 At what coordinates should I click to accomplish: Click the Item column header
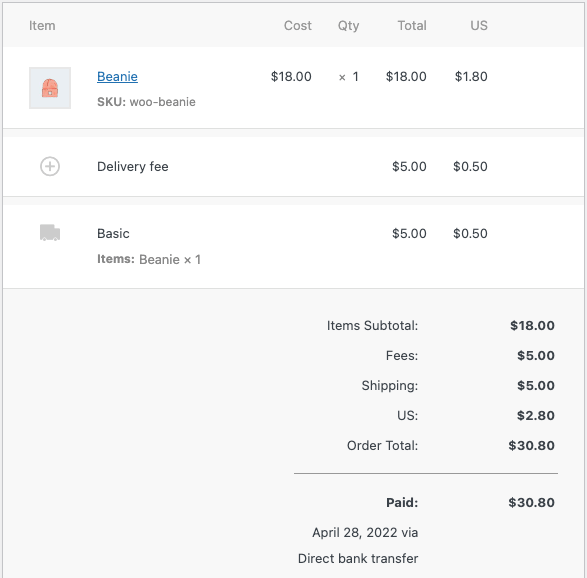(x=42, y=25)
